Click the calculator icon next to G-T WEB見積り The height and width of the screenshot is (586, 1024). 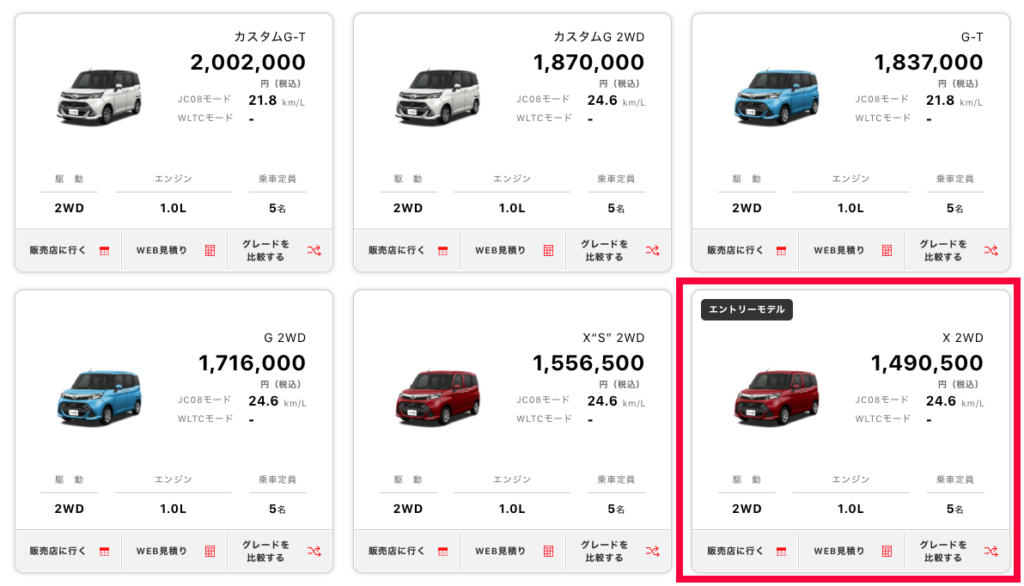pos(887,249)
